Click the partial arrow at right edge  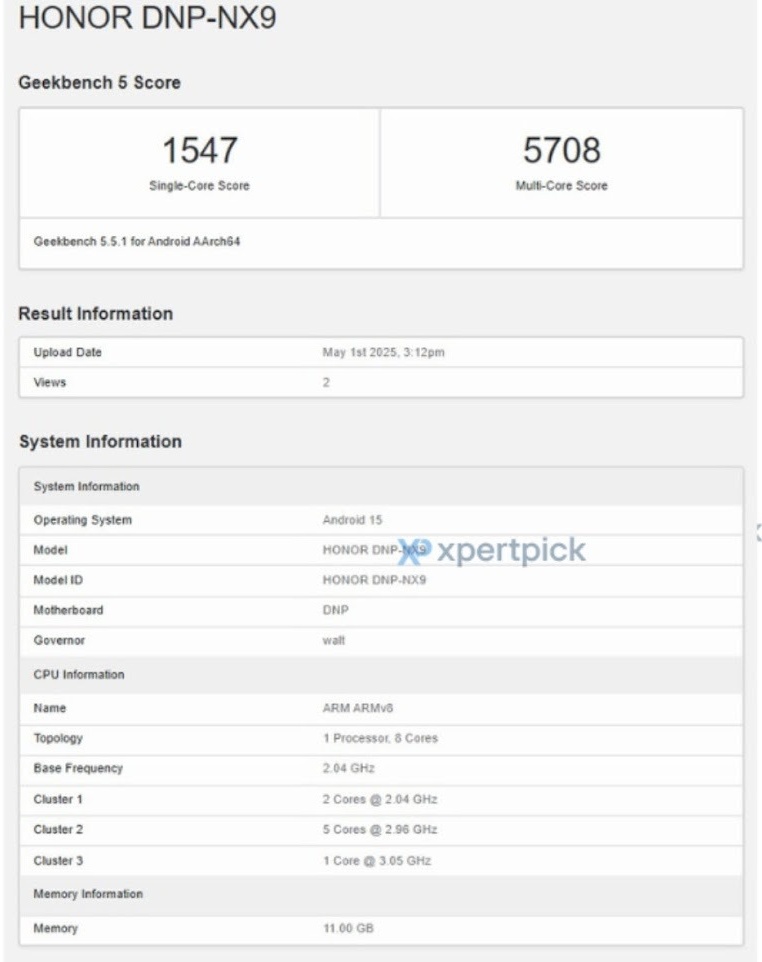click(x=757, y=533)
